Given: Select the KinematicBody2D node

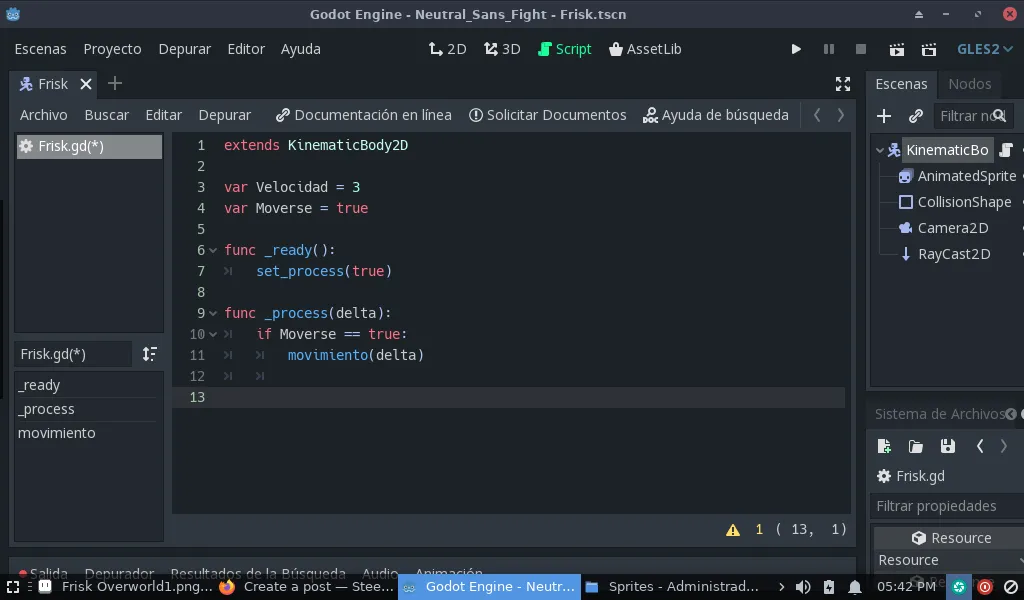Looking at the screenshot, I should pyautogui.click(x=947, y=150).
